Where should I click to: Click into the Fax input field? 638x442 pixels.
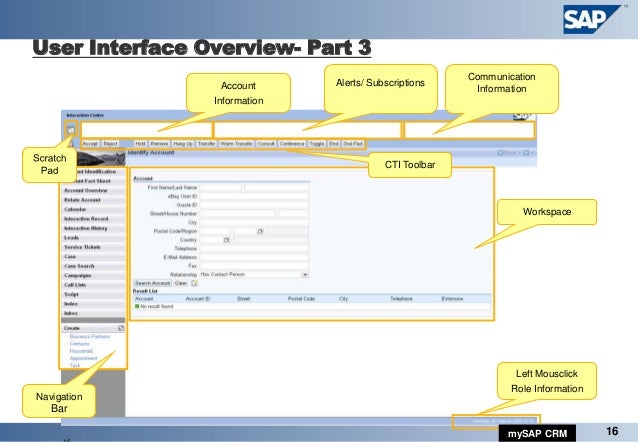coord(254,266)
